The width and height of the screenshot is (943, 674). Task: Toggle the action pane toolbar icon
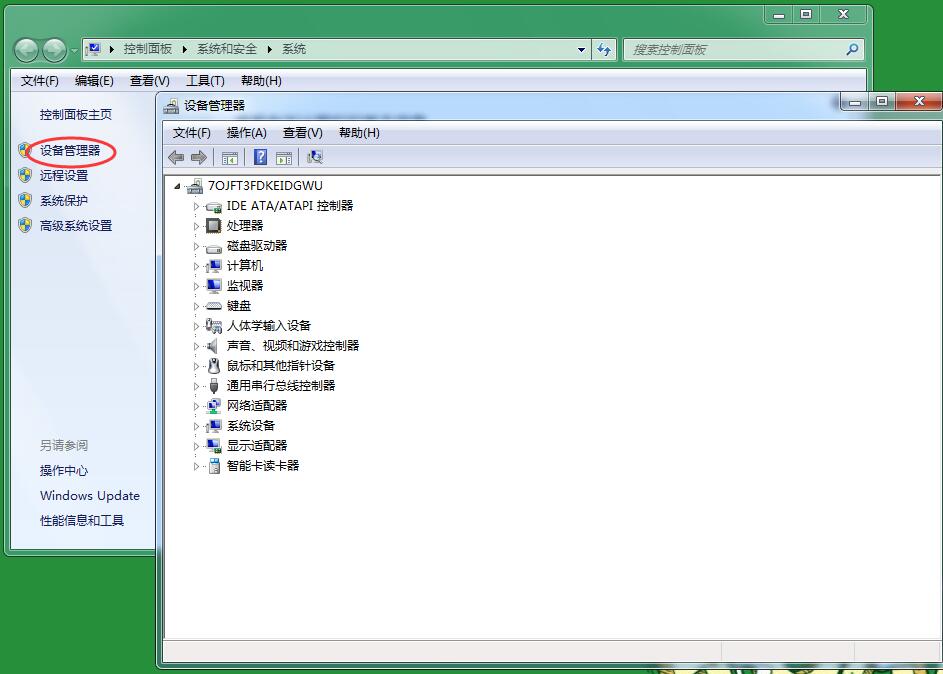point(285,157)
